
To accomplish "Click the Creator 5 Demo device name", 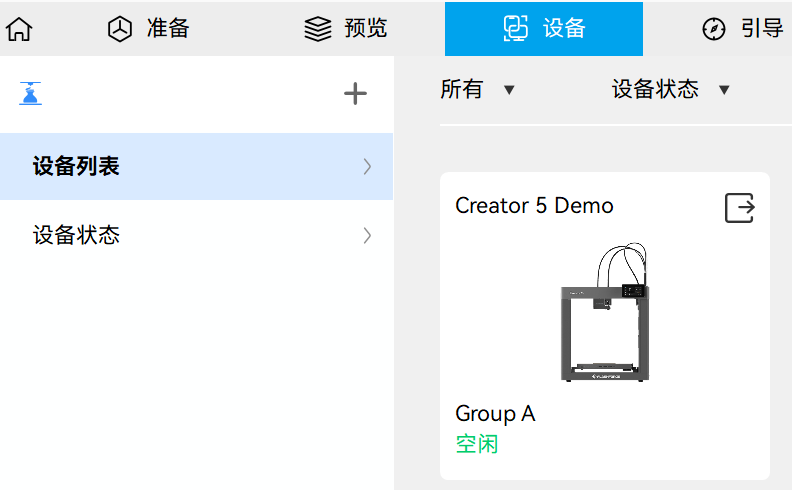I will pyautogui.click(x=534, y=206).
